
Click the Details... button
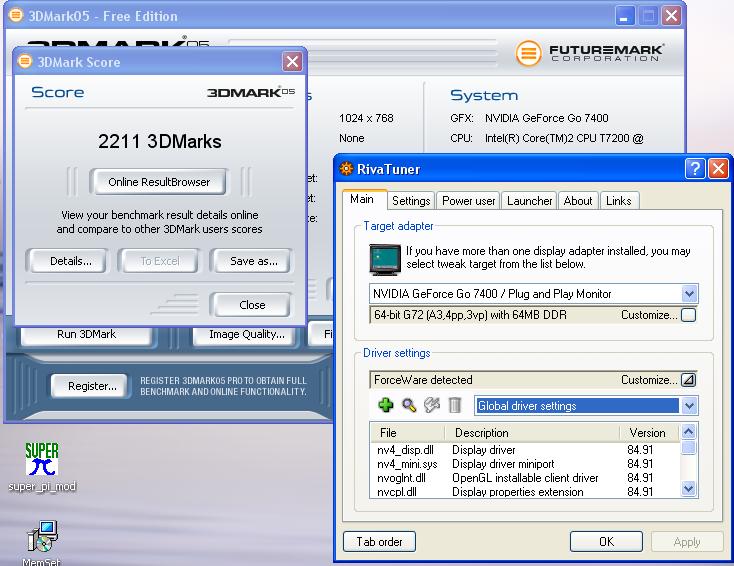click(x=71, y=261)
